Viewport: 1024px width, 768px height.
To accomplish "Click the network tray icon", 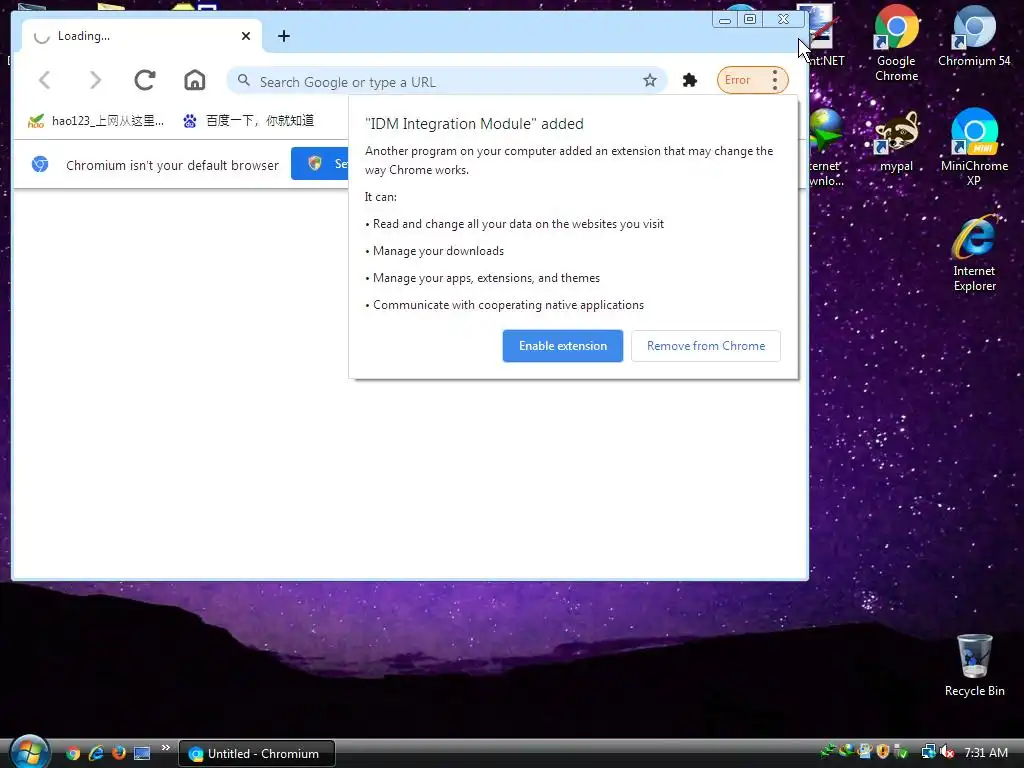I will click(928, 752).
